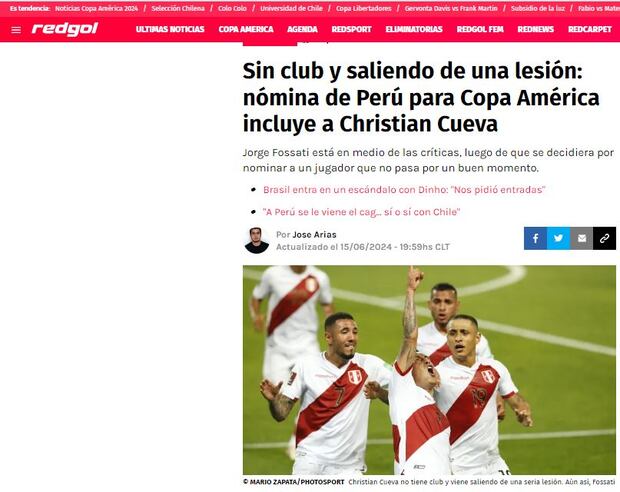Open REDSPORT section

[352, 29]
